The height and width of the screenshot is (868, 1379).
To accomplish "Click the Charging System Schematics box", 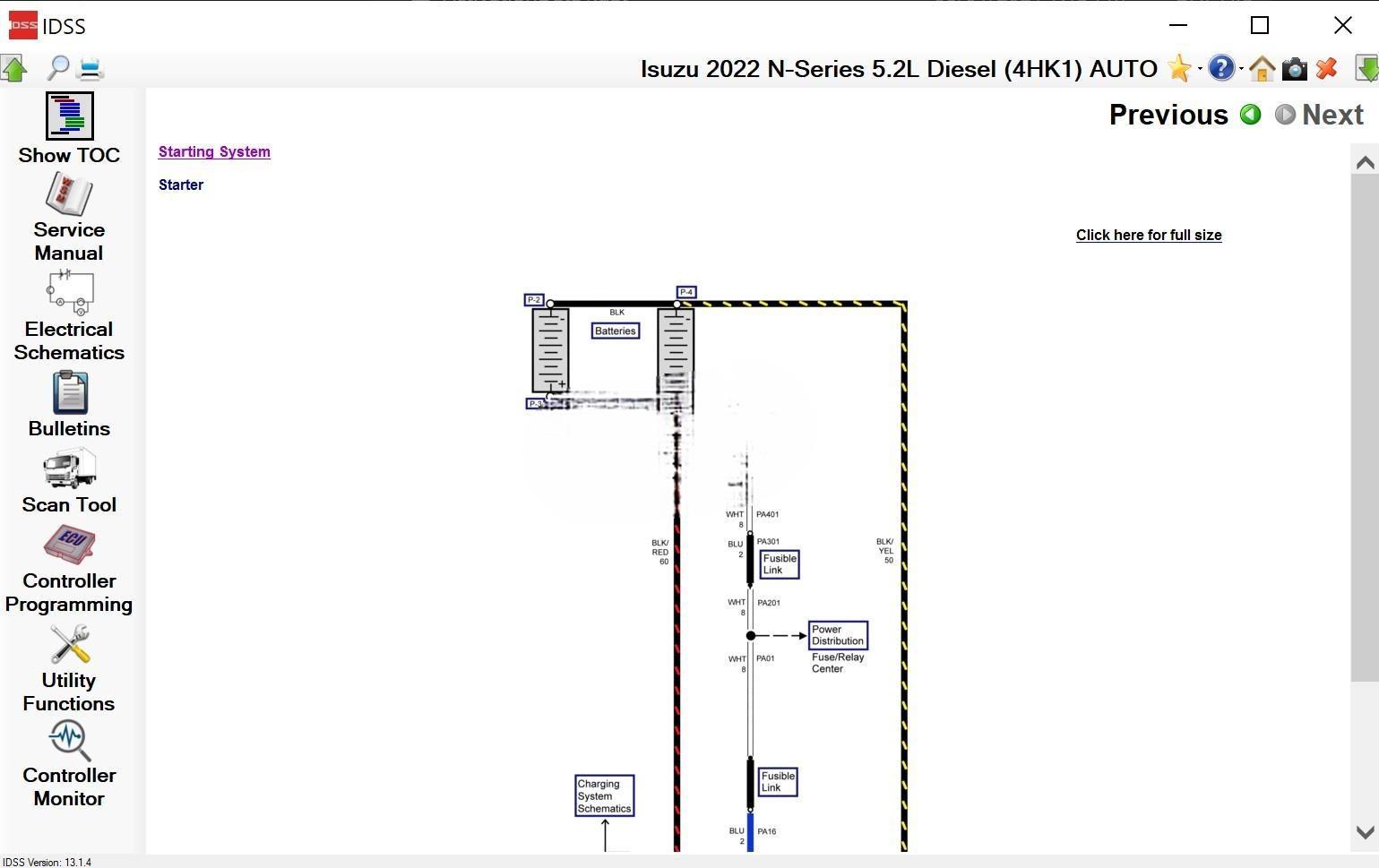I will (604, 795).
